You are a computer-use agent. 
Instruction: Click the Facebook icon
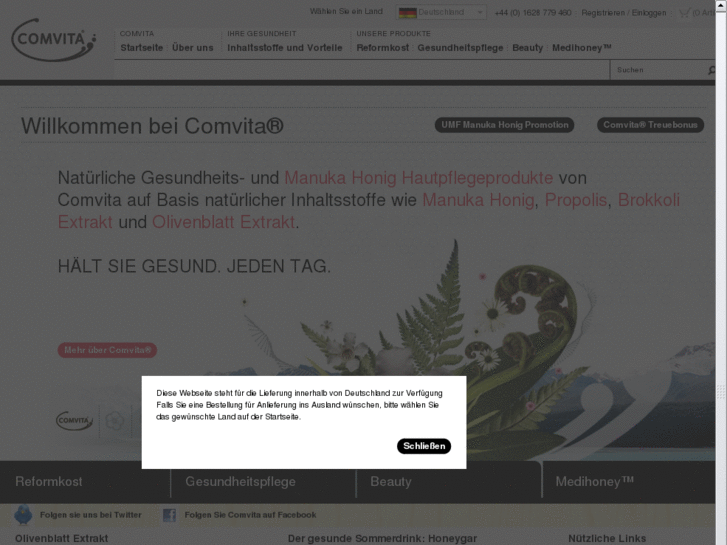point(169,515)
